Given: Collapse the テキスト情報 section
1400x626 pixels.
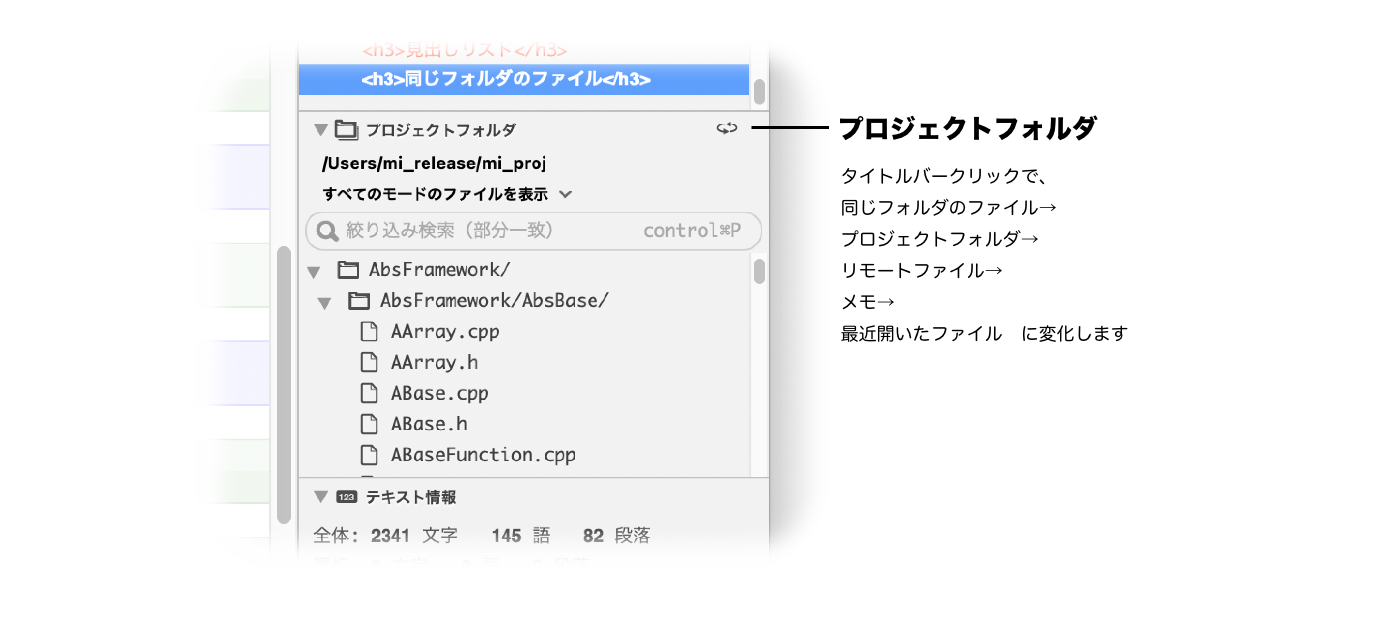Looking at the screenshot, I should (x=321, y=497).
